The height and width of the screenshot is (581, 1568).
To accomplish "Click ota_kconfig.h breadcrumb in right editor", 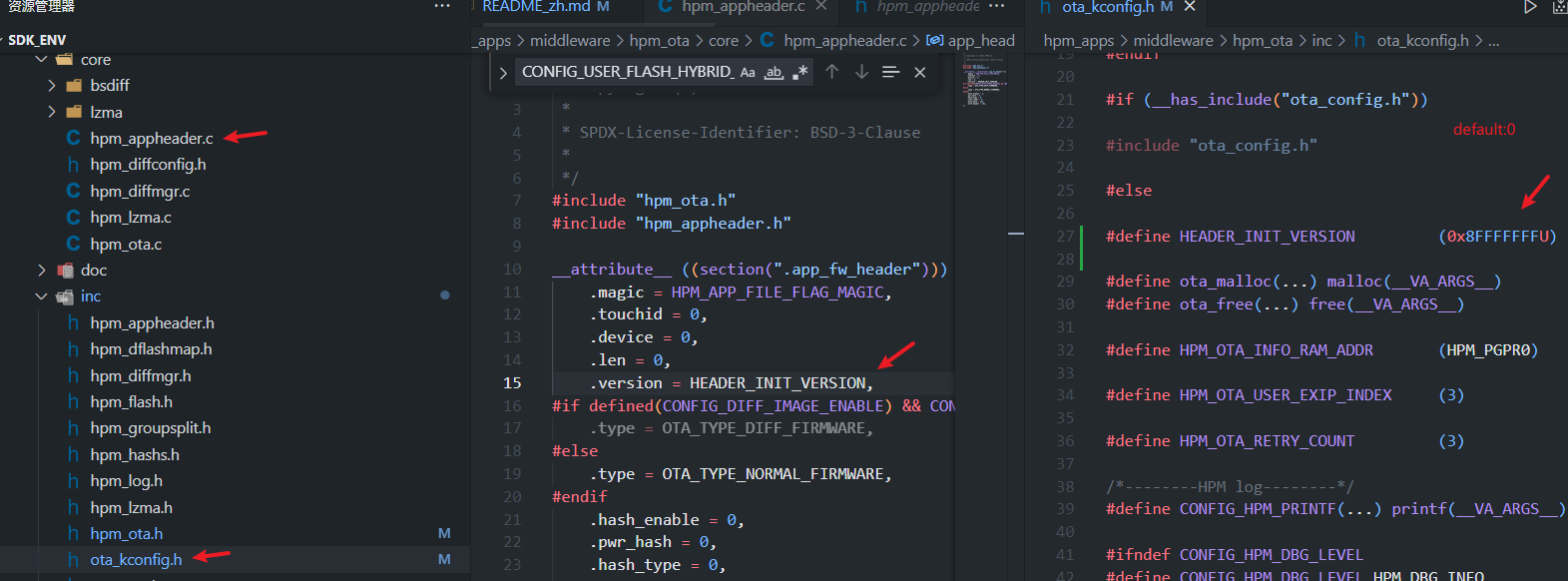I will pos(1423,41).
